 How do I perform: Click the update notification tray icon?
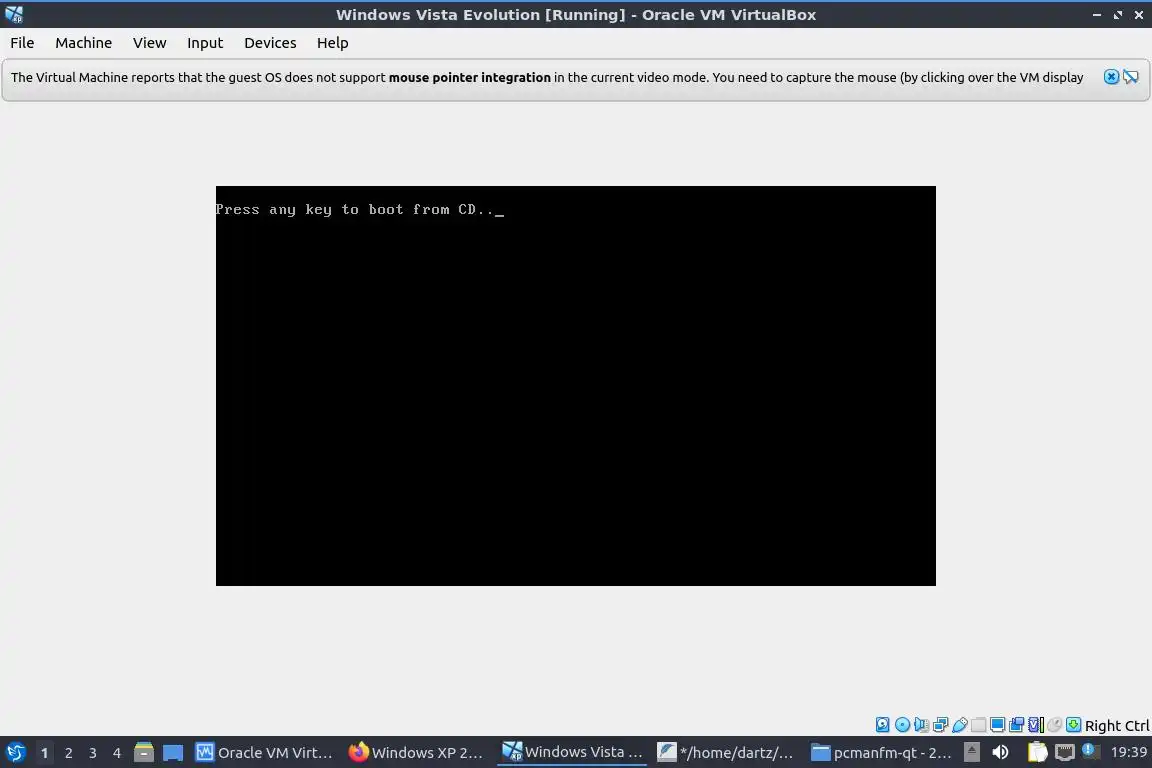click(x=1091, y=751)
